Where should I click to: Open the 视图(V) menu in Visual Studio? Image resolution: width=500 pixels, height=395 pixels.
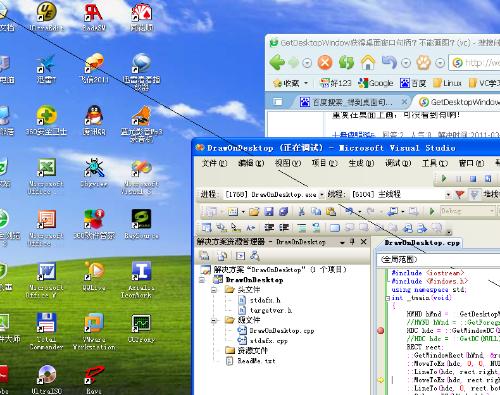click(288, 163)
